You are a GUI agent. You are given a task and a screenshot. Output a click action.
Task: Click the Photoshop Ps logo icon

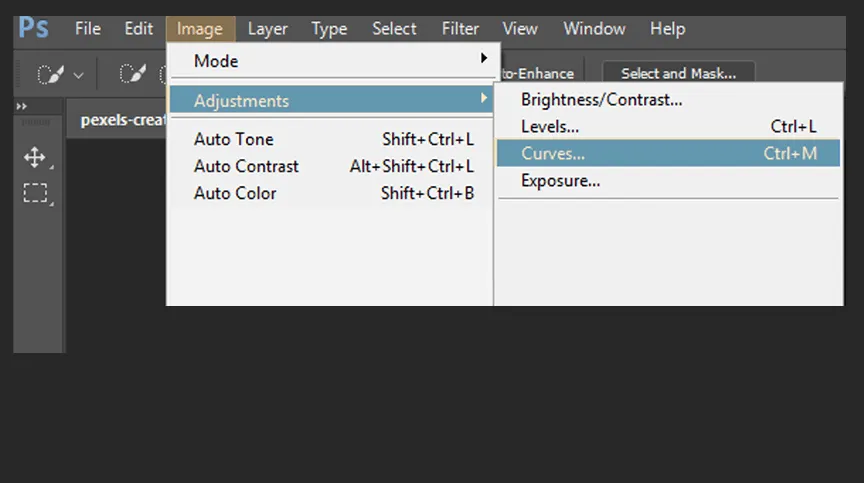34,28
